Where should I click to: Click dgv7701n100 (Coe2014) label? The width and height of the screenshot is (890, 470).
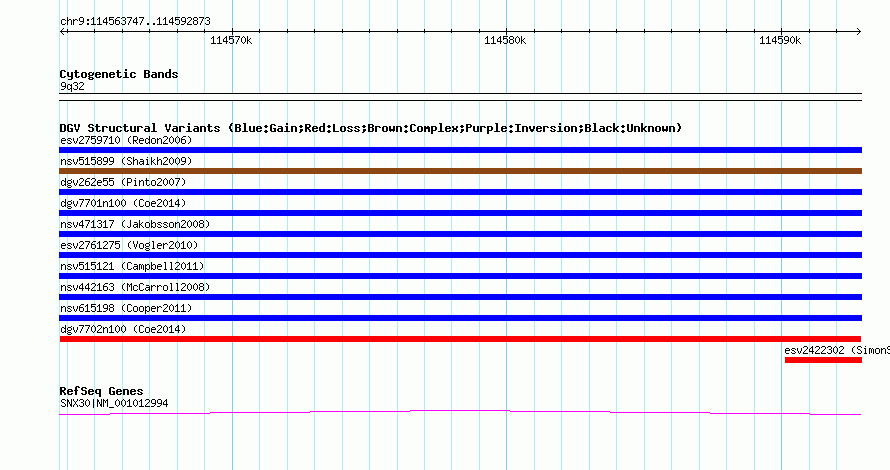123,203
